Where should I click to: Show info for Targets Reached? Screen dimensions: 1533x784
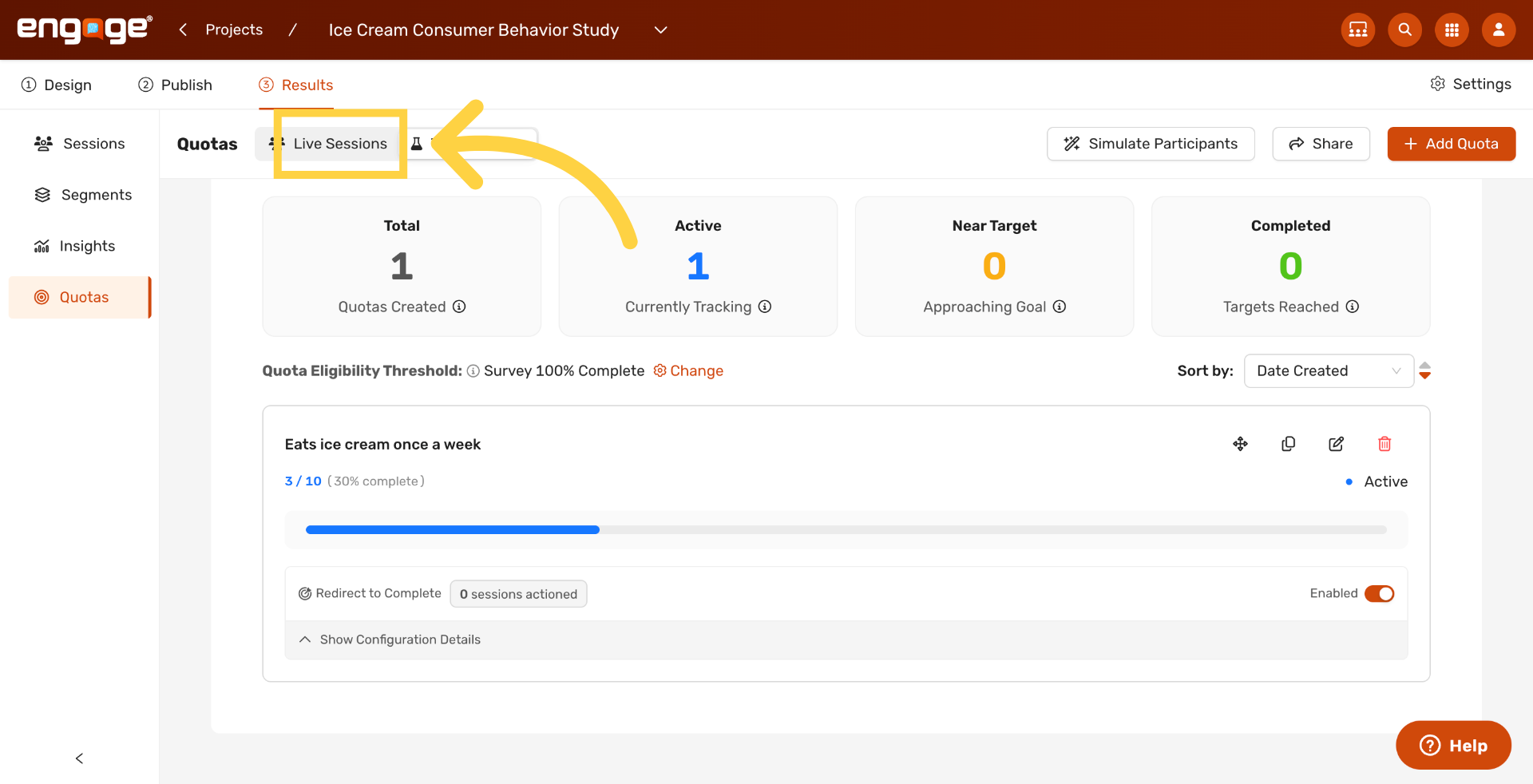[x=1353, y=307]
